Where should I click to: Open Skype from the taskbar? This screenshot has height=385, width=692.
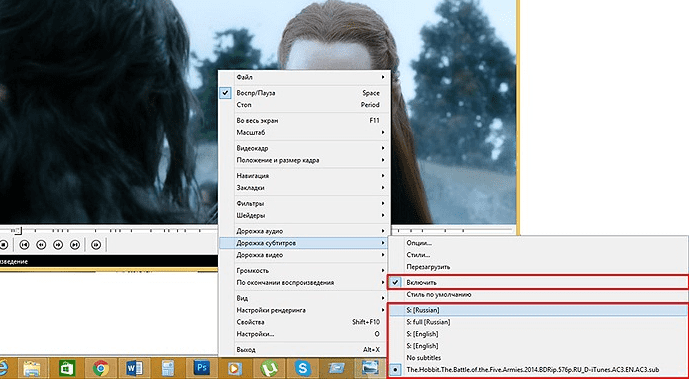click(303, 368)
